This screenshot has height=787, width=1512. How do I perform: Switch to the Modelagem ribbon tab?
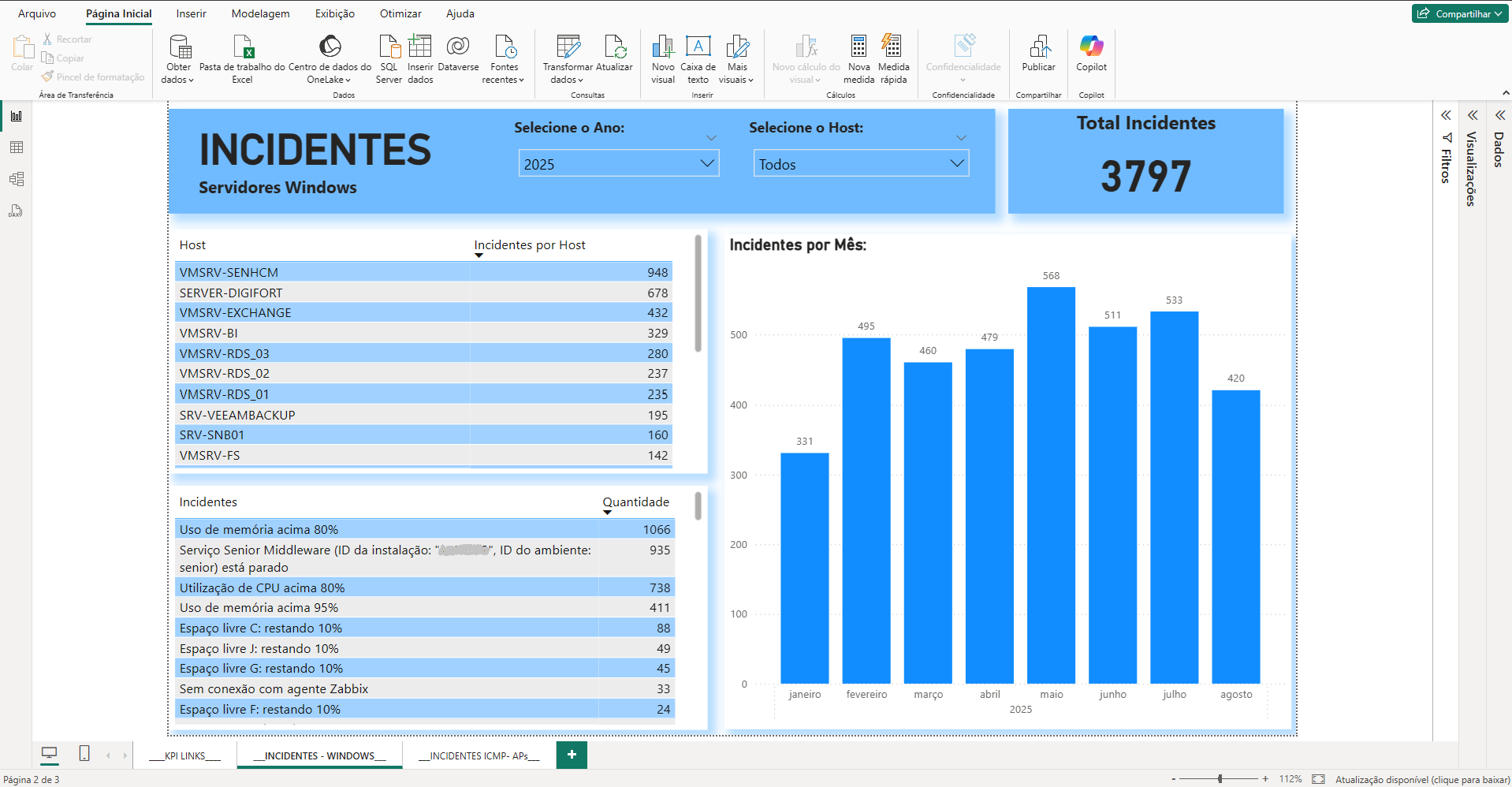[x=260, y=13]
